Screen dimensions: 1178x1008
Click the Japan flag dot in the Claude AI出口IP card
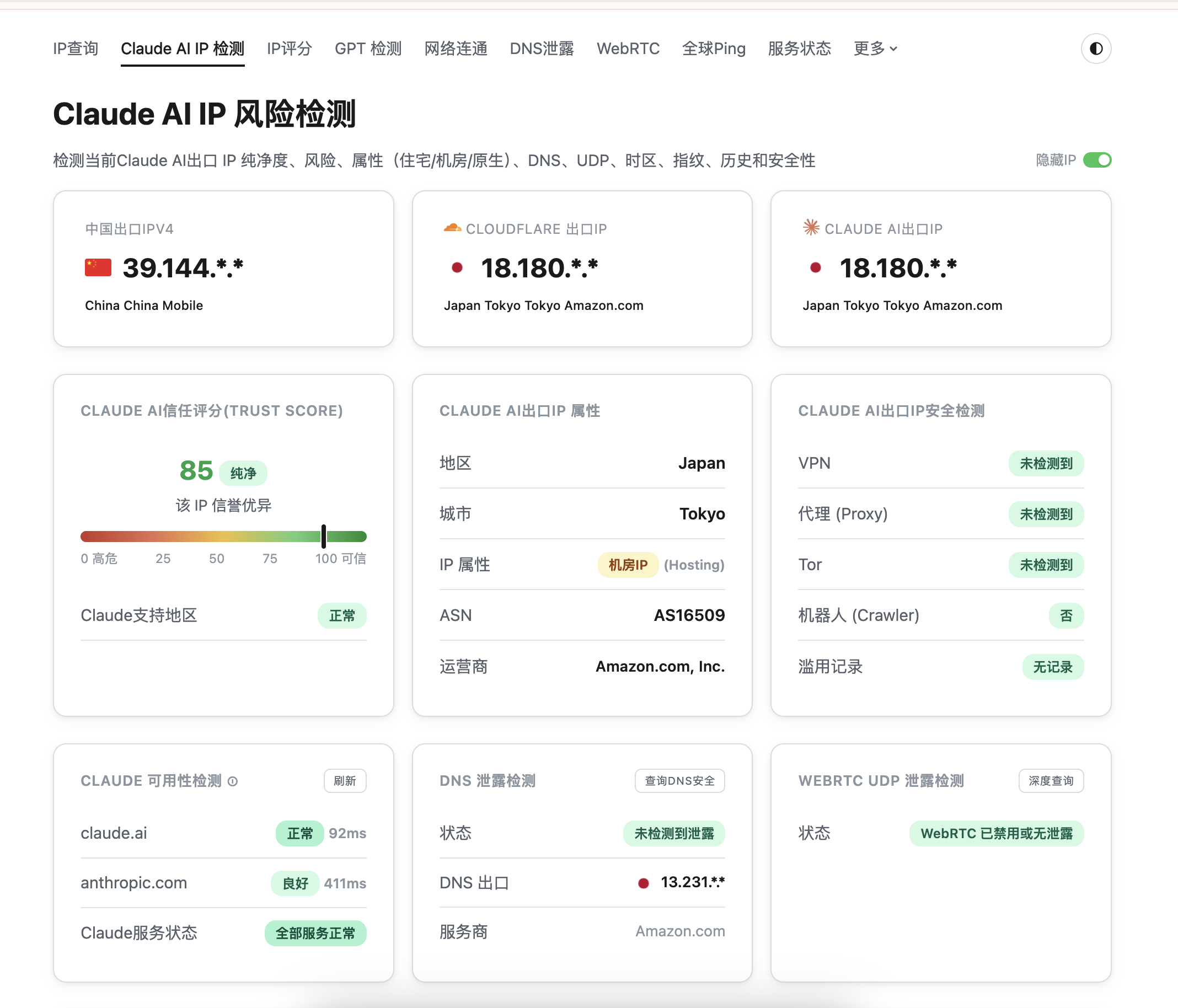pos(815,267)
